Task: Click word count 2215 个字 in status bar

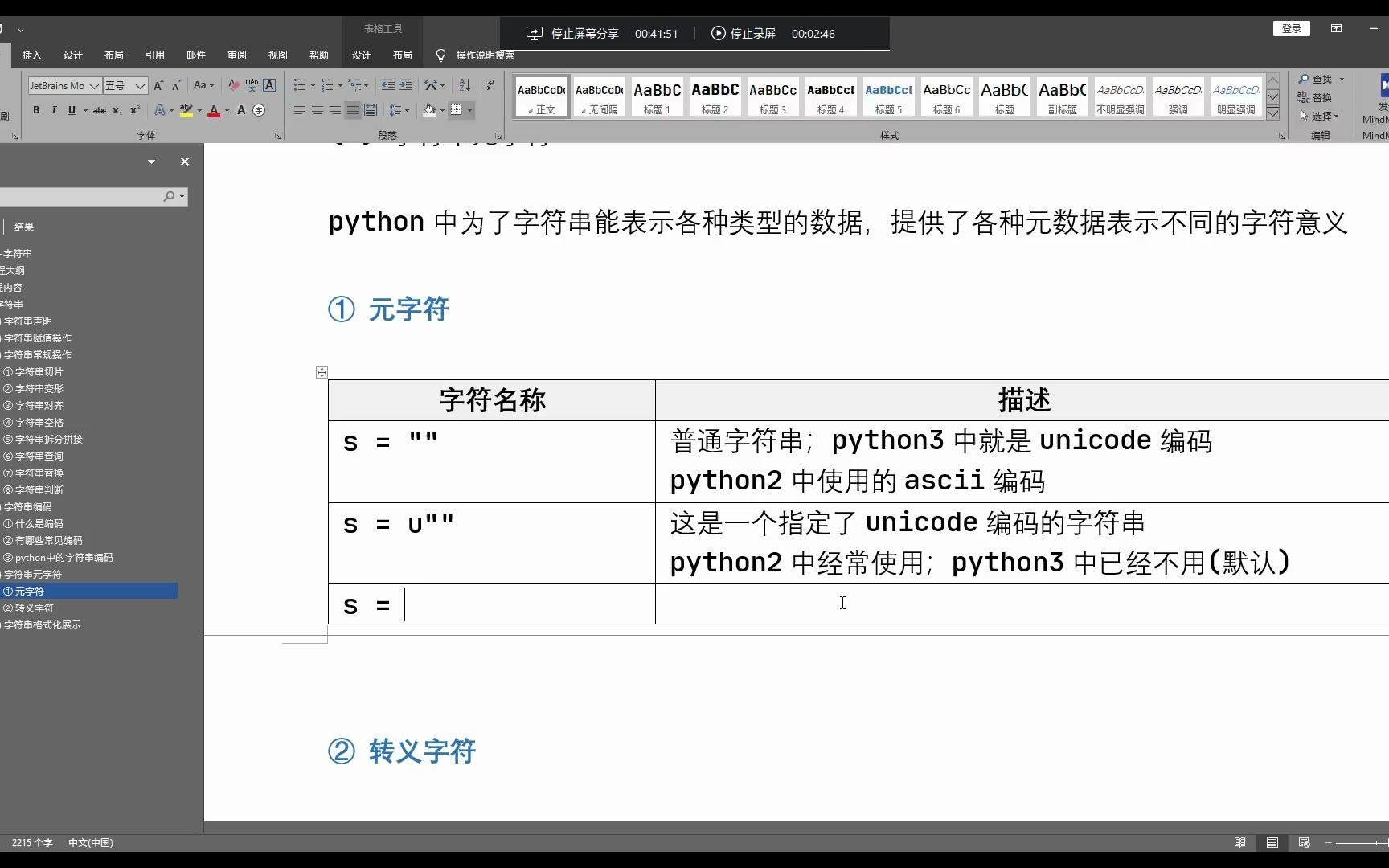Action: tap(32, 842)
